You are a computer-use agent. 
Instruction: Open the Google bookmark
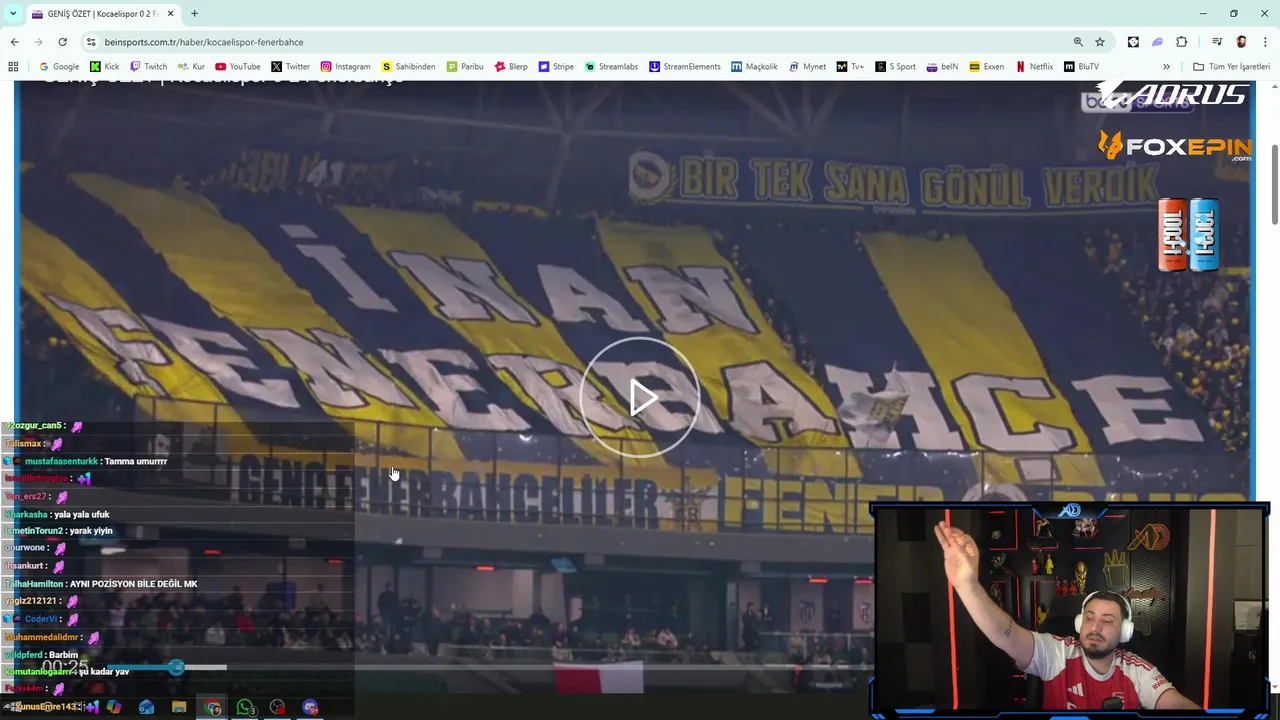59,67
